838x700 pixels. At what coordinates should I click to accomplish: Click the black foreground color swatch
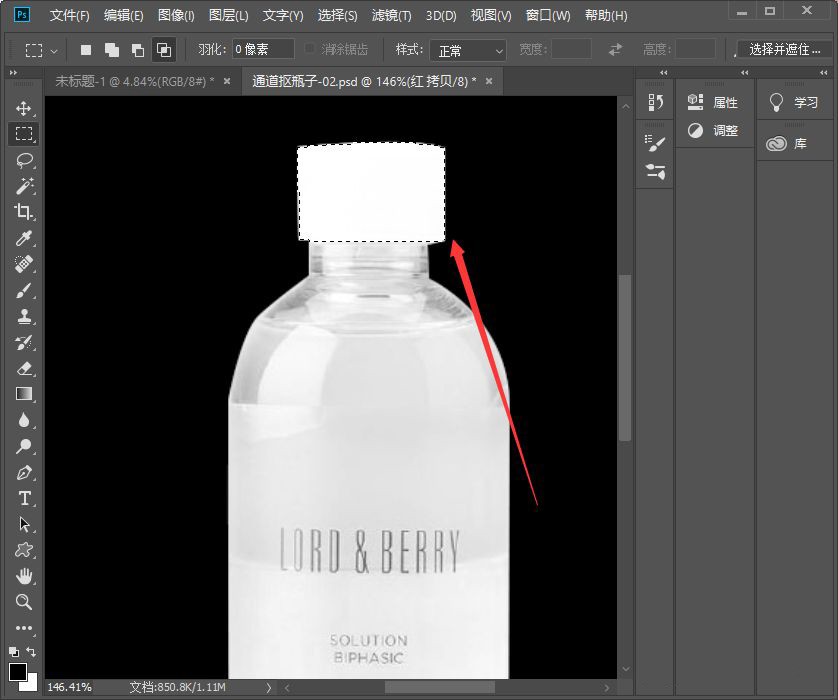coord(17,671)
